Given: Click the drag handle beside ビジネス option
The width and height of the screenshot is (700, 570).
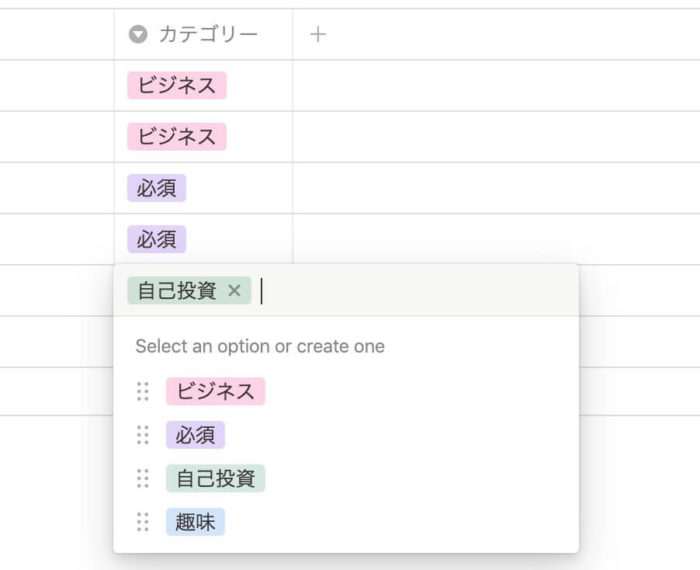Looking at the screenshot, I should 143,391.
